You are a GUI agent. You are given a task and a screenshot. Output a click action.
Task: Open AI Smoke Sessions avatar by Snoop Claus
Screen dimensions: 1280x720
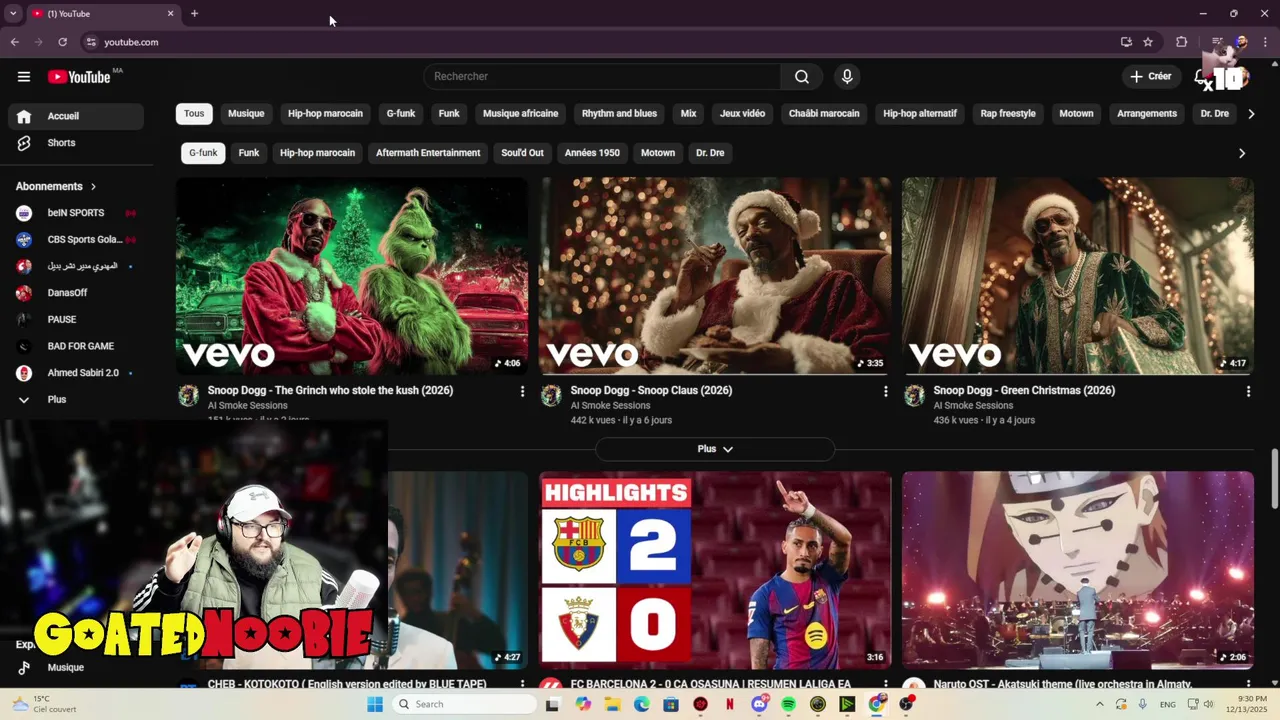[551, 396]
